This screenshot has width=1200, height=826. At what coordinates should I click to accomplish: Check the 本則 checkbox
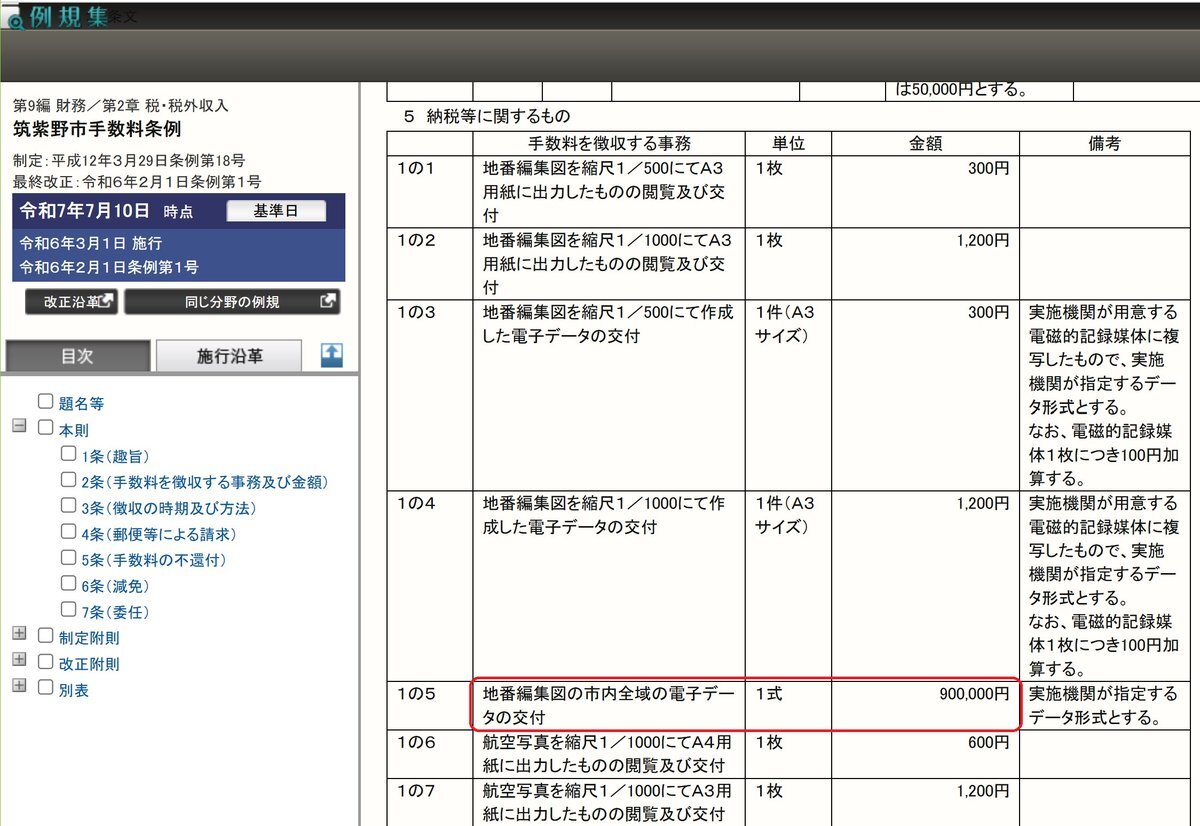click(45, 428)
